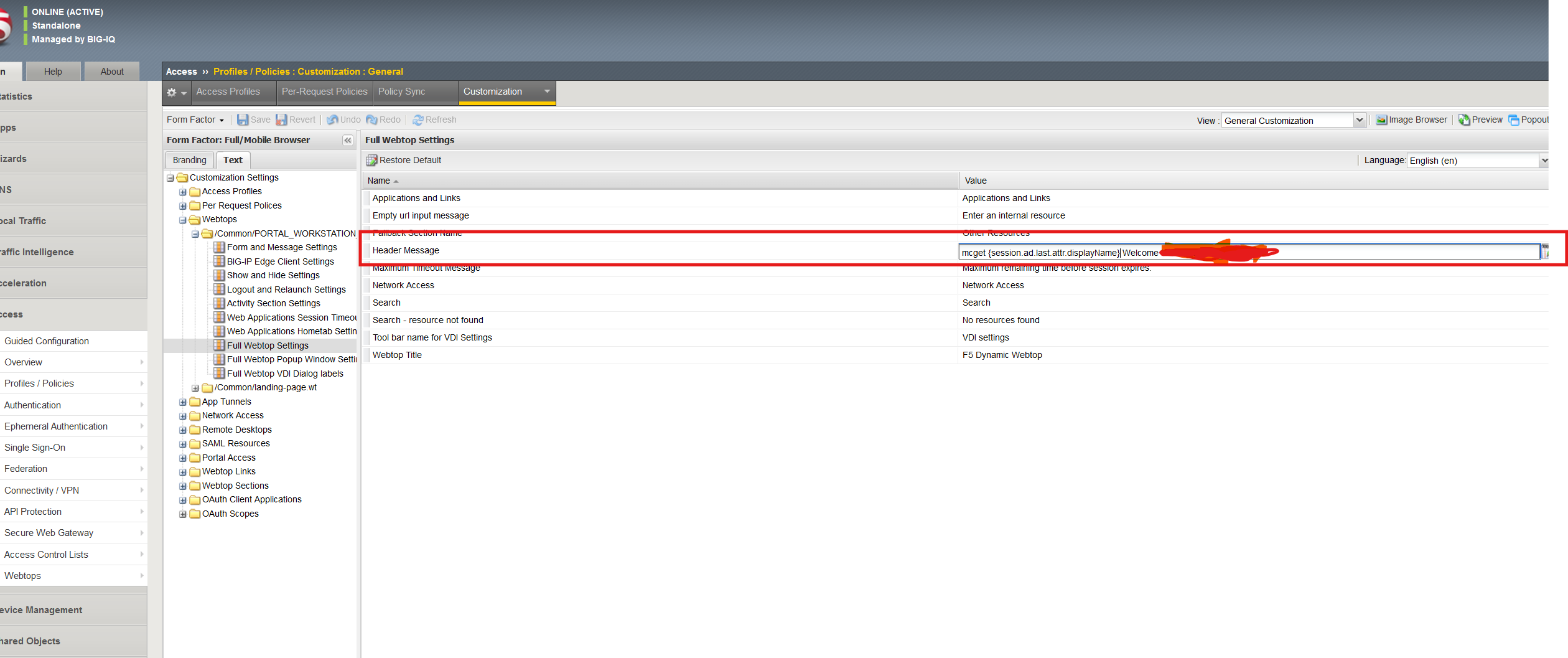Expand the /Common/landing-page.wt node
Image resolution: width=1568 pixels, height=658 pixels.
195,388
